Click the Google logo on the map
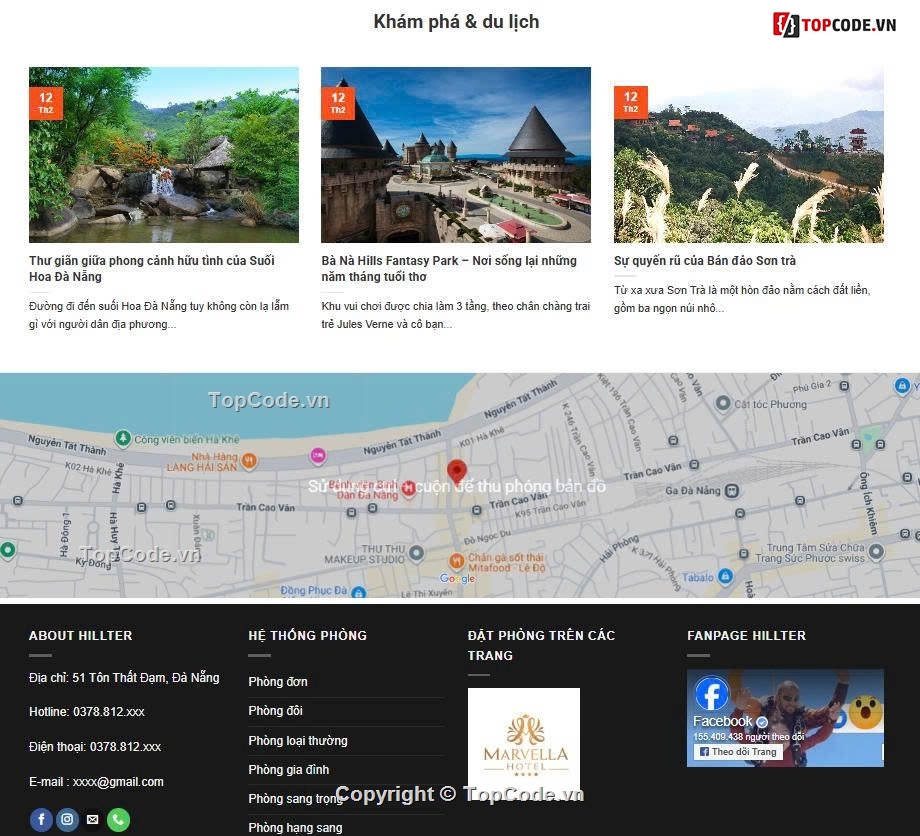920x836 pixels. pyautogui.click(x=458, y=577)
